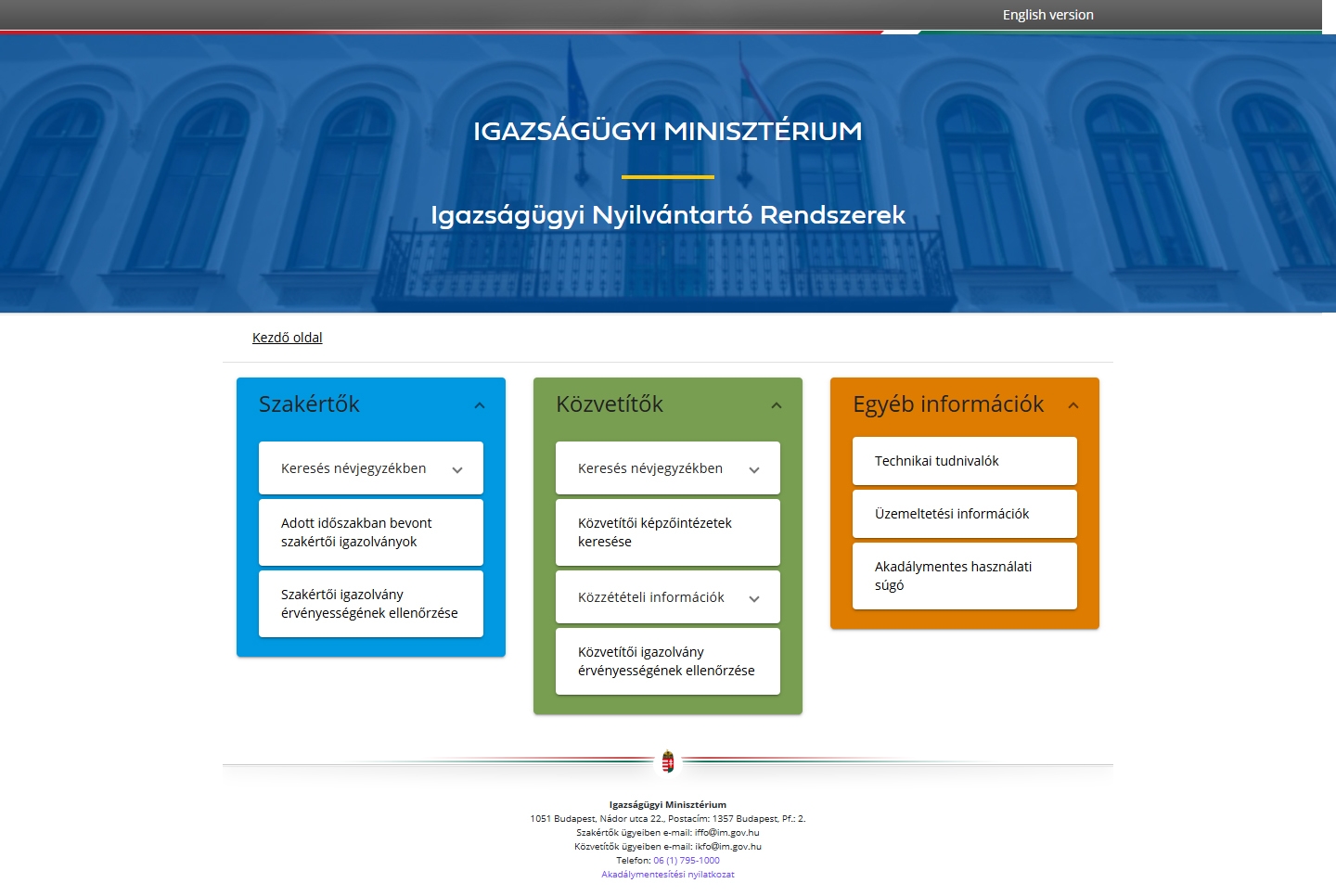
Task: Open Közvetítői képzőintézetek keresése
Action: 668,532
